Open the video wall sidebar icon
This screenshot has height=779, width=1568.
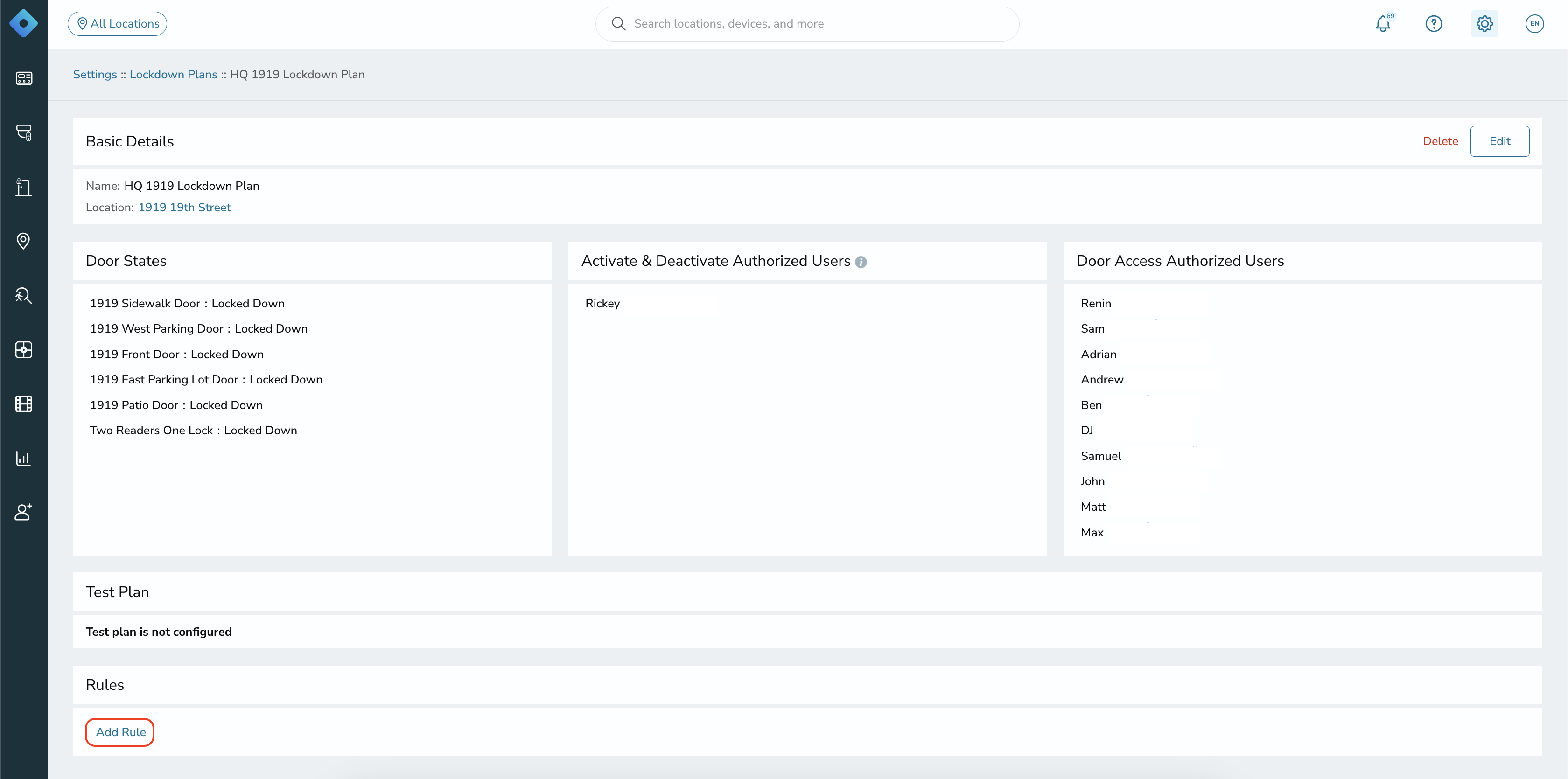pyautogui.click(x=24, y=349)
